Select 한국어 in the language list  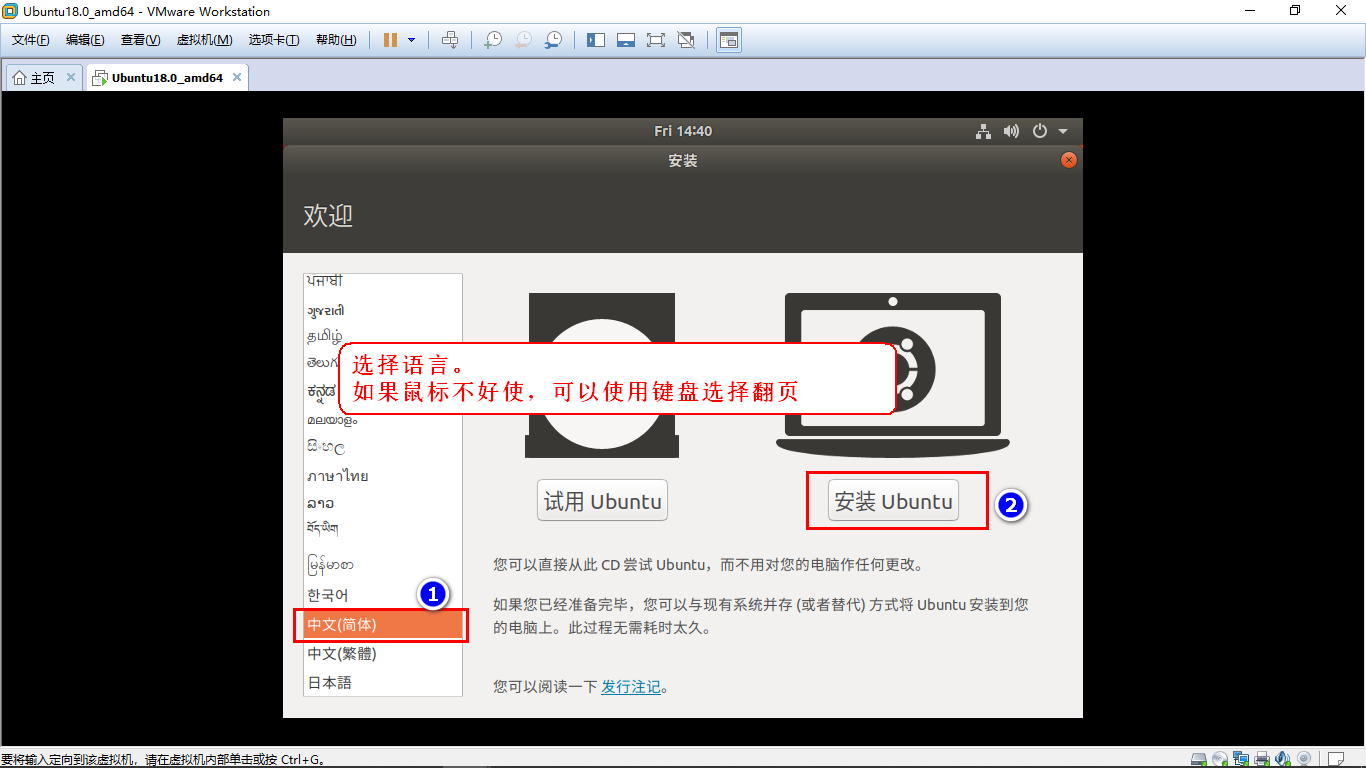(384, 595)
